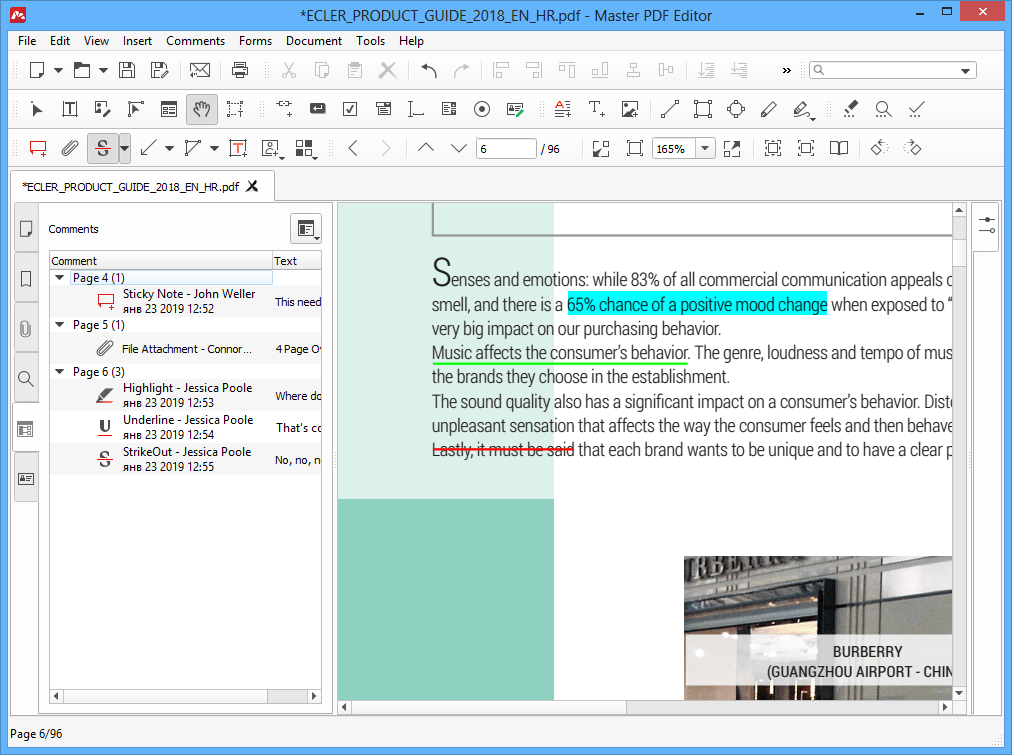
Task: Click the toolbar search field
Action: click(893, 70)
